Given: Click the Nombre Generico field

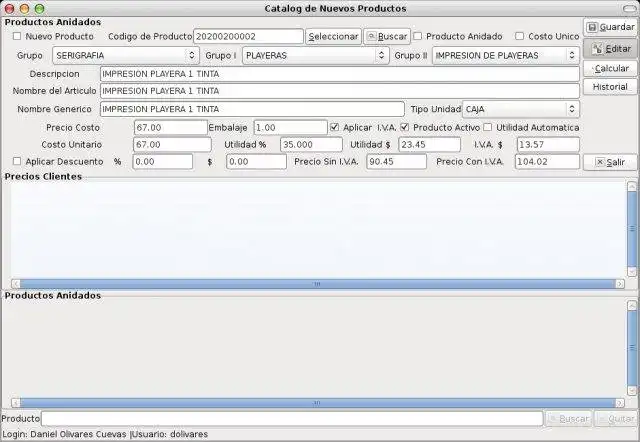Looking at the screenshot, I should tap(252, 109).
